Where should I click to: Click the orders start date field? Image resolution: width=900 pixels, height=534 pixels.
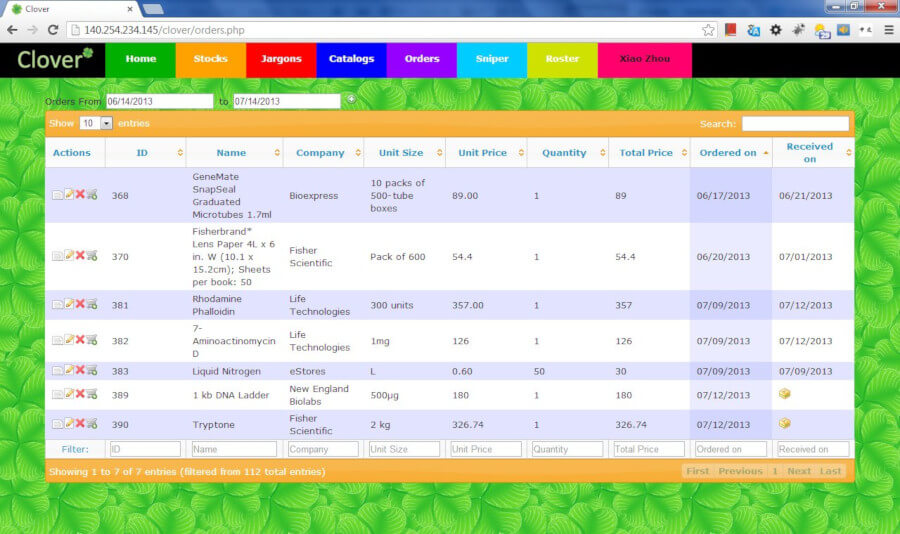coord(160,101)
